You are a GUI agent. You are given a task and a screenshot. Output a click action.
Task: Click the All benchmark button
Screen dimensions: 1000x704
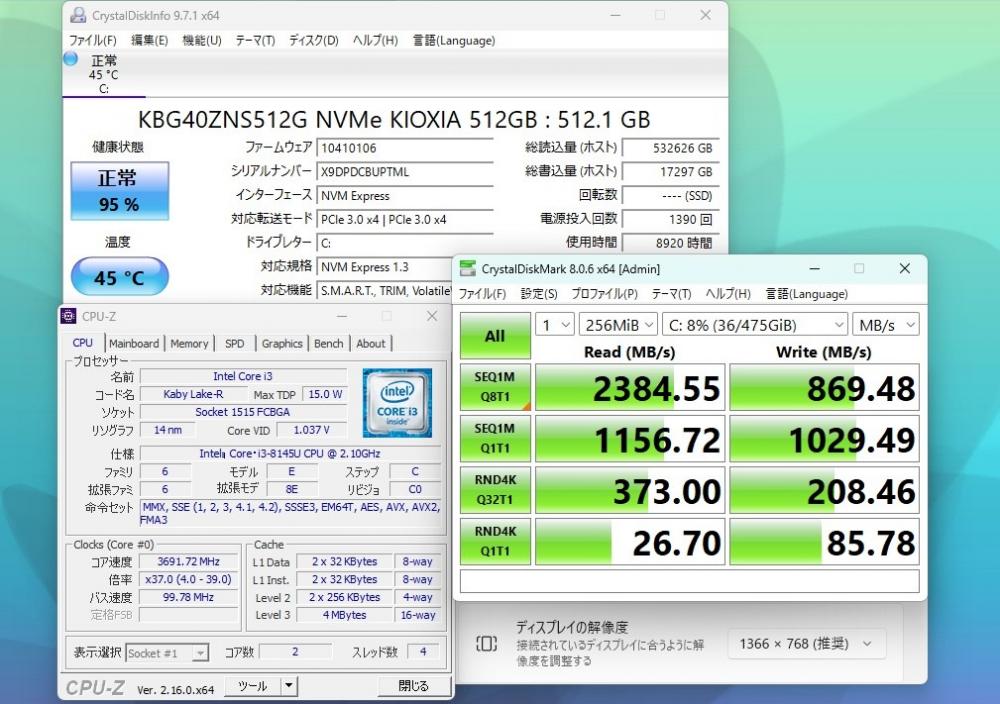click(495, 335)
